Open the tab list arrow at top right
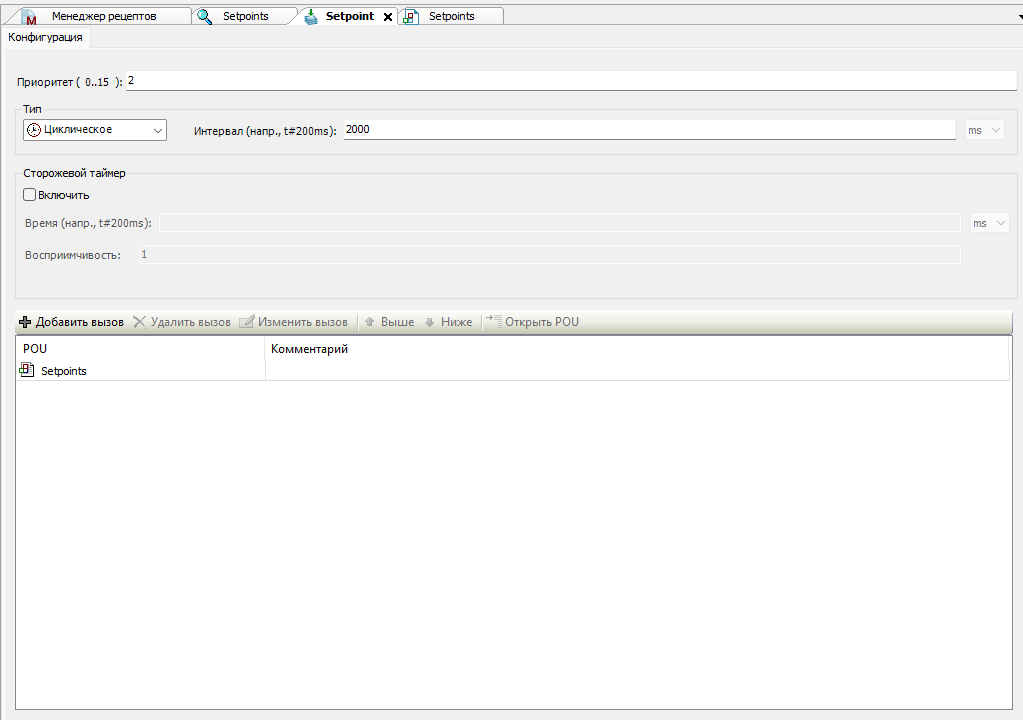Viewport: 1023px width, 720px height. coord(1017,17)
